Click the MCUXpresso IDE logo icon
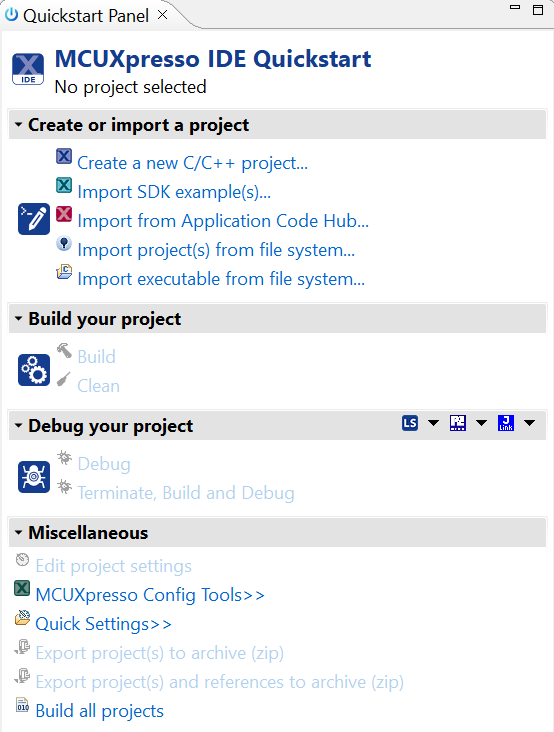The width and height of the screenshot is (554, 732). pos(28,69)
